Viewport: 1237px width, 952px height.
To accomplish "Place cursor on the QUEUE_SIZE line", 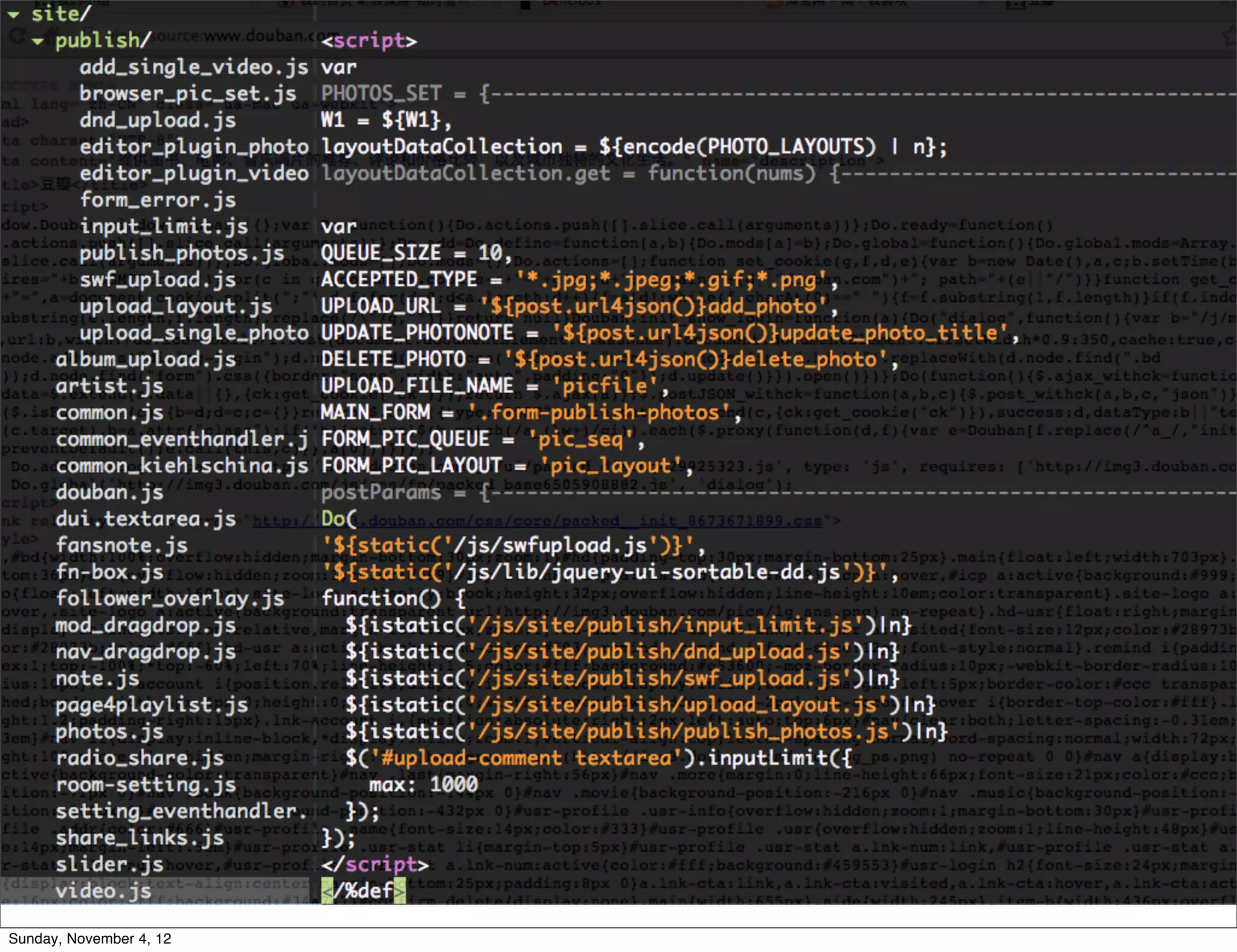I will 417,253.
